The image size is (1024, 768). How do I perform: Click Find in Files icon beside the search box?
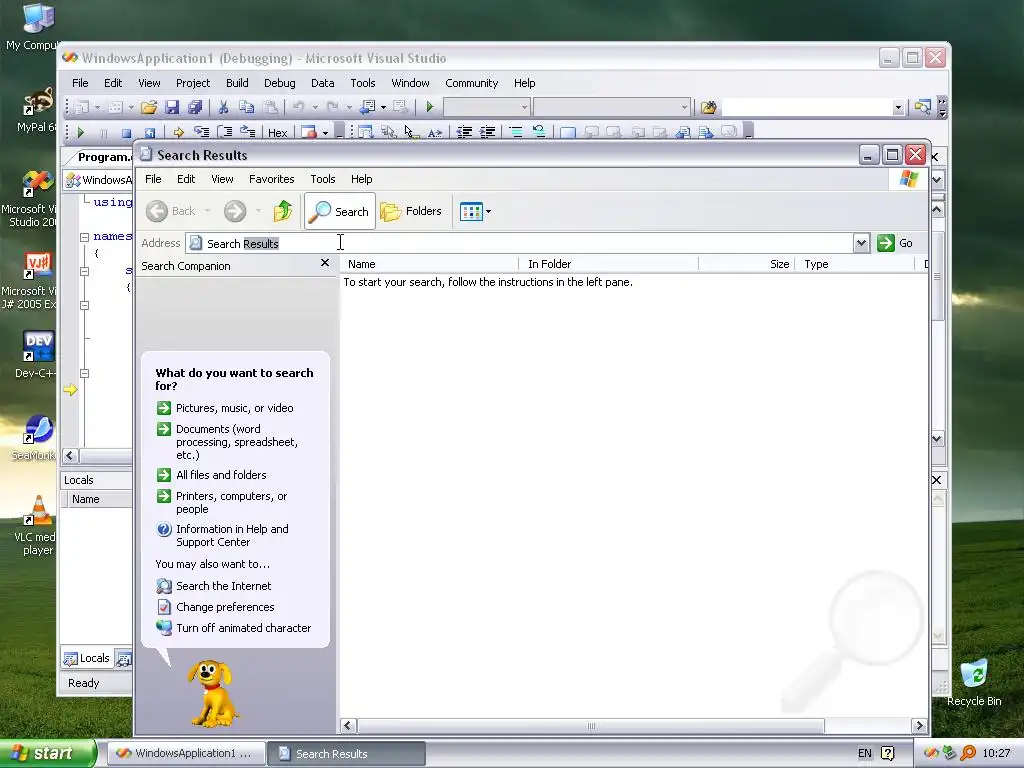pos(709,107)
